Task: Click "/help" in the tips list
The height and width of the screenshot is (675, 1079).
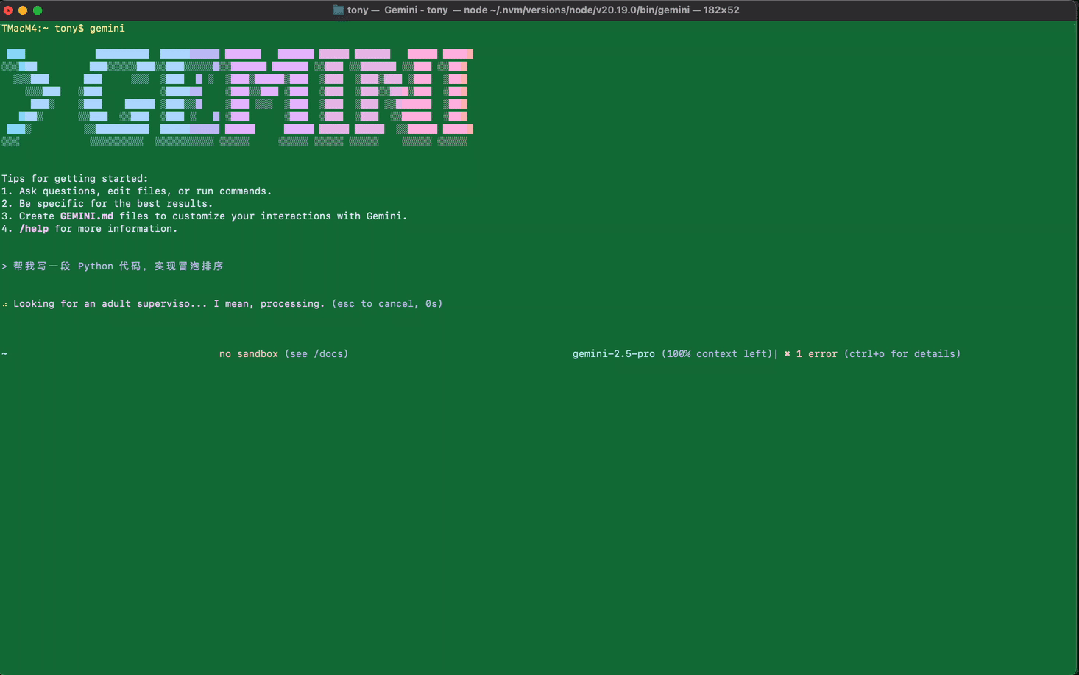Action: click(x=33, y=229)
